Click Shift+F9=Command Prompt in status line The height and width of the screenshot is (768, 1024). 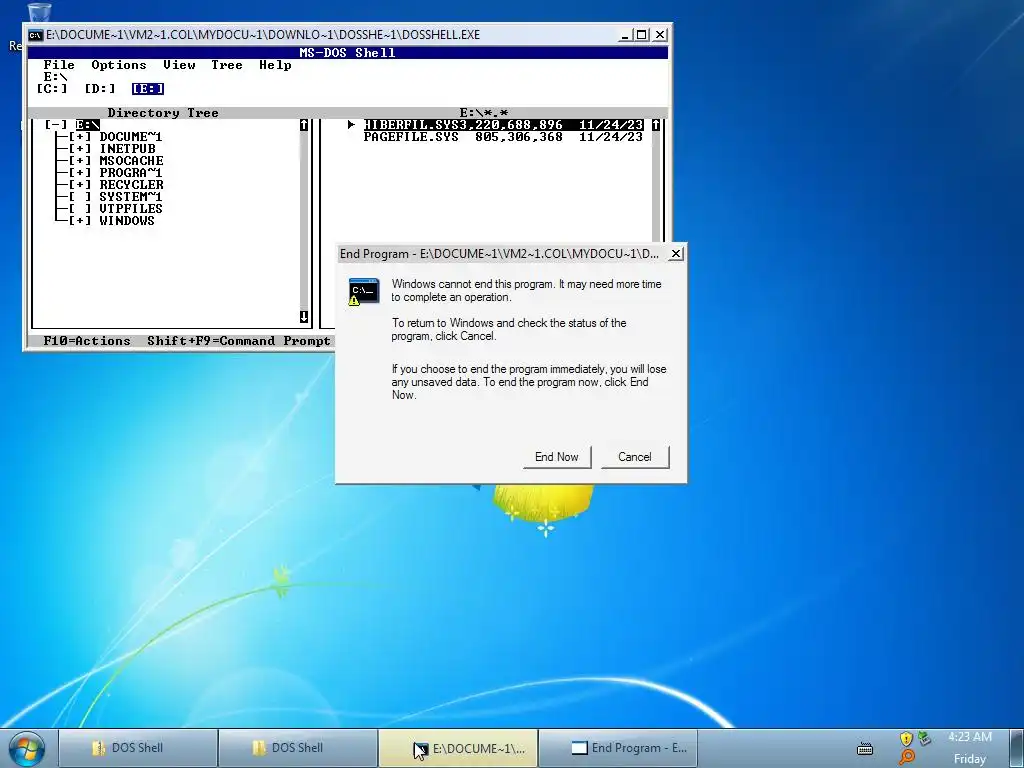pos(238,341)
